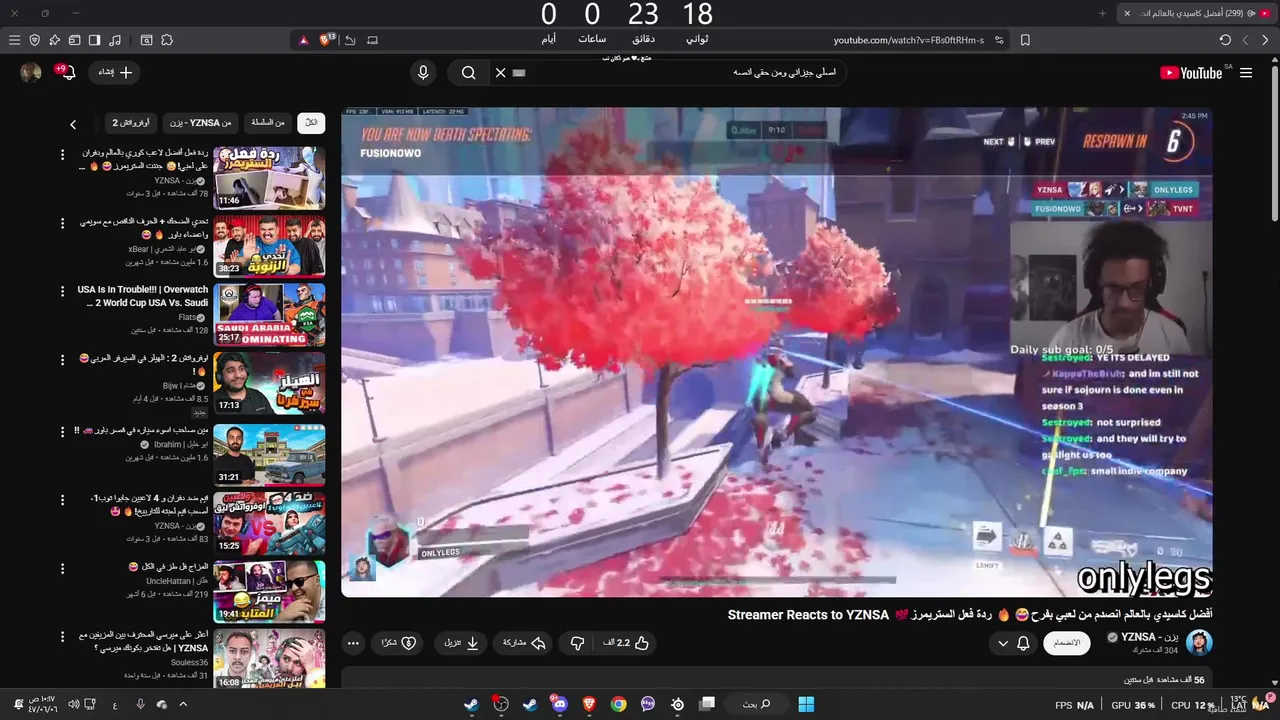Reload the page in browser toolbar
The width and height of the screenshot is (1280, 720).
1225,40
